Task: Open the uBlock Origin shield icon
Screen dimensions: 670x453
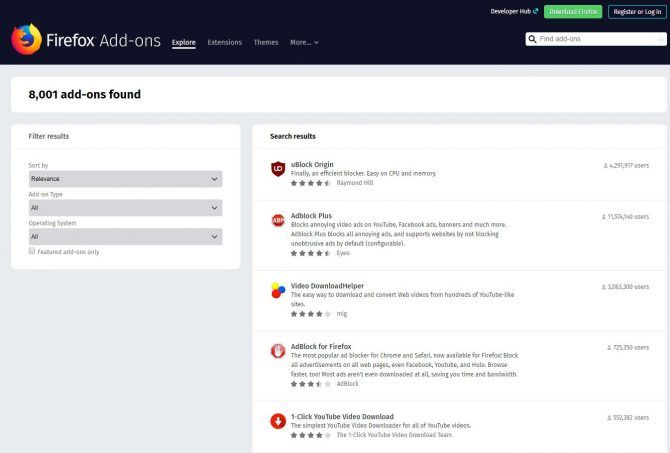Action: [278, 169]
